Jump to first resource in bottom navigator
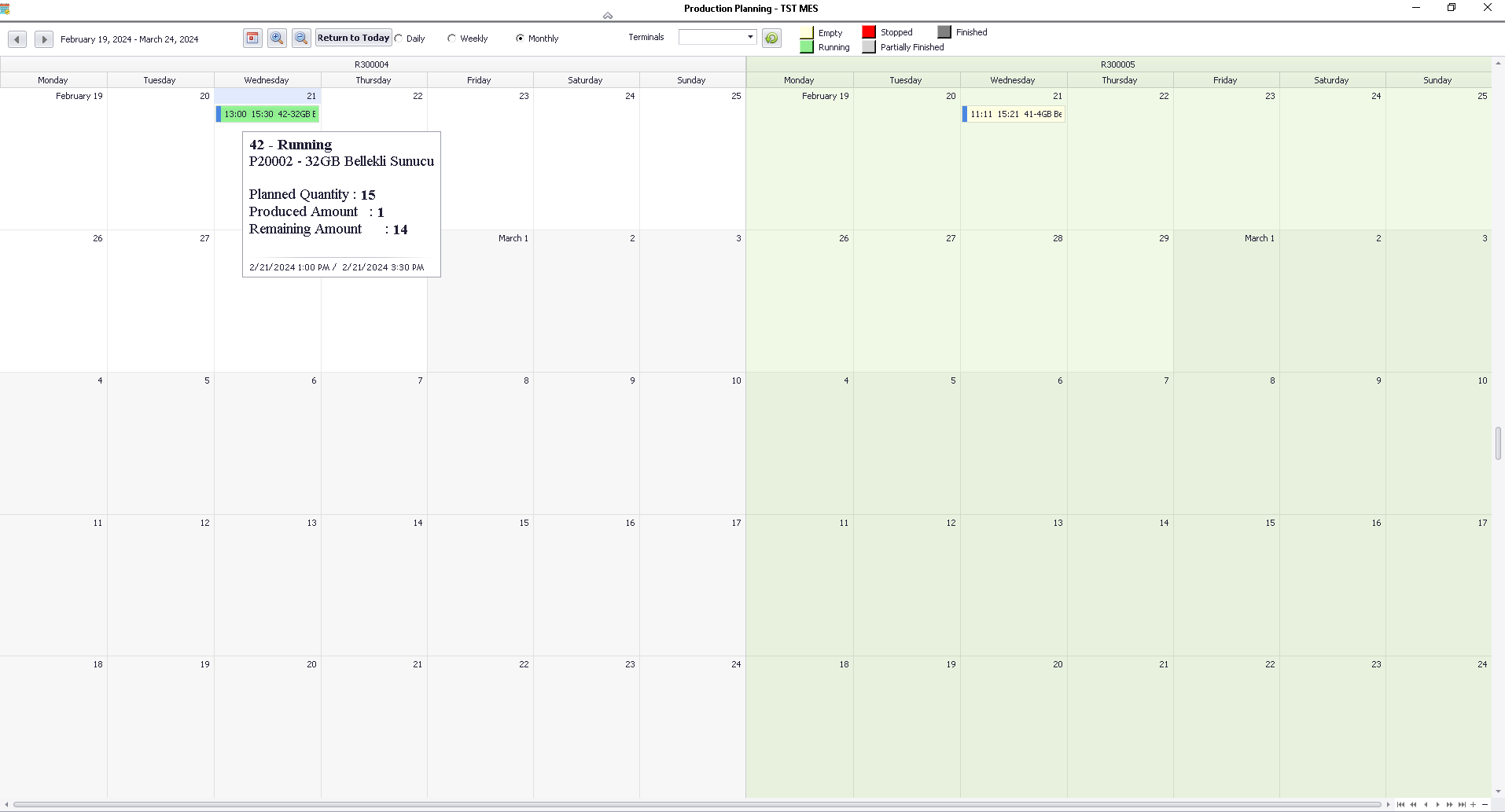Image resolution: width=1505 pixels, height=812 pixels. point(1400,804)
